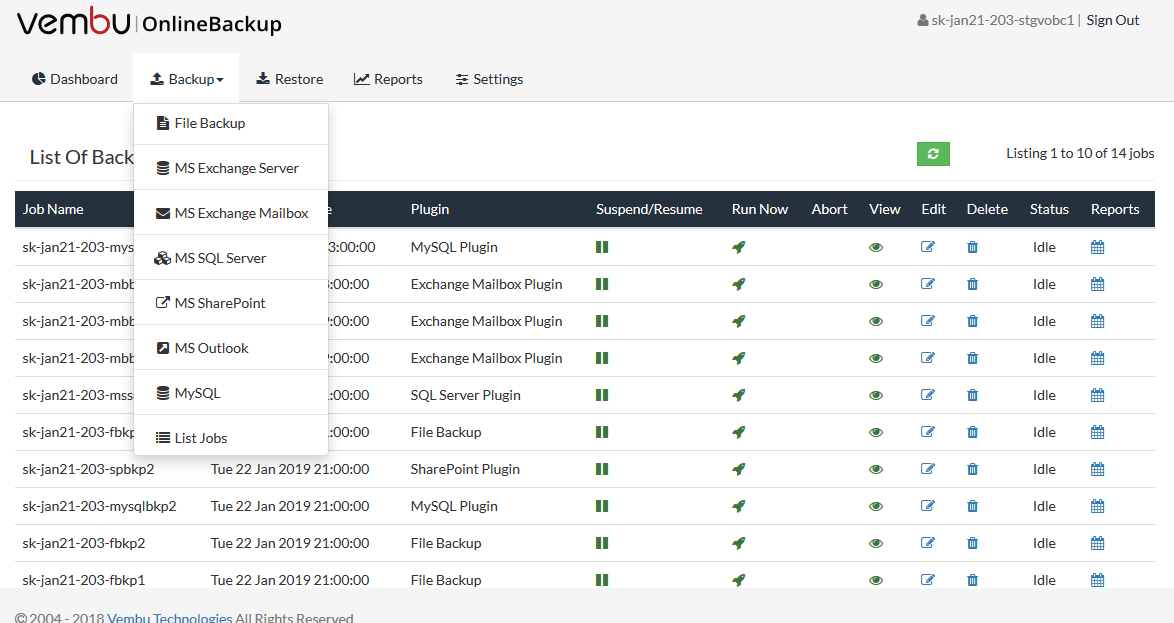Select the sk-jan21-203-fbkp1 job name
The image size is (1174, 623).
pyautogui.click(x=84, y=580)
